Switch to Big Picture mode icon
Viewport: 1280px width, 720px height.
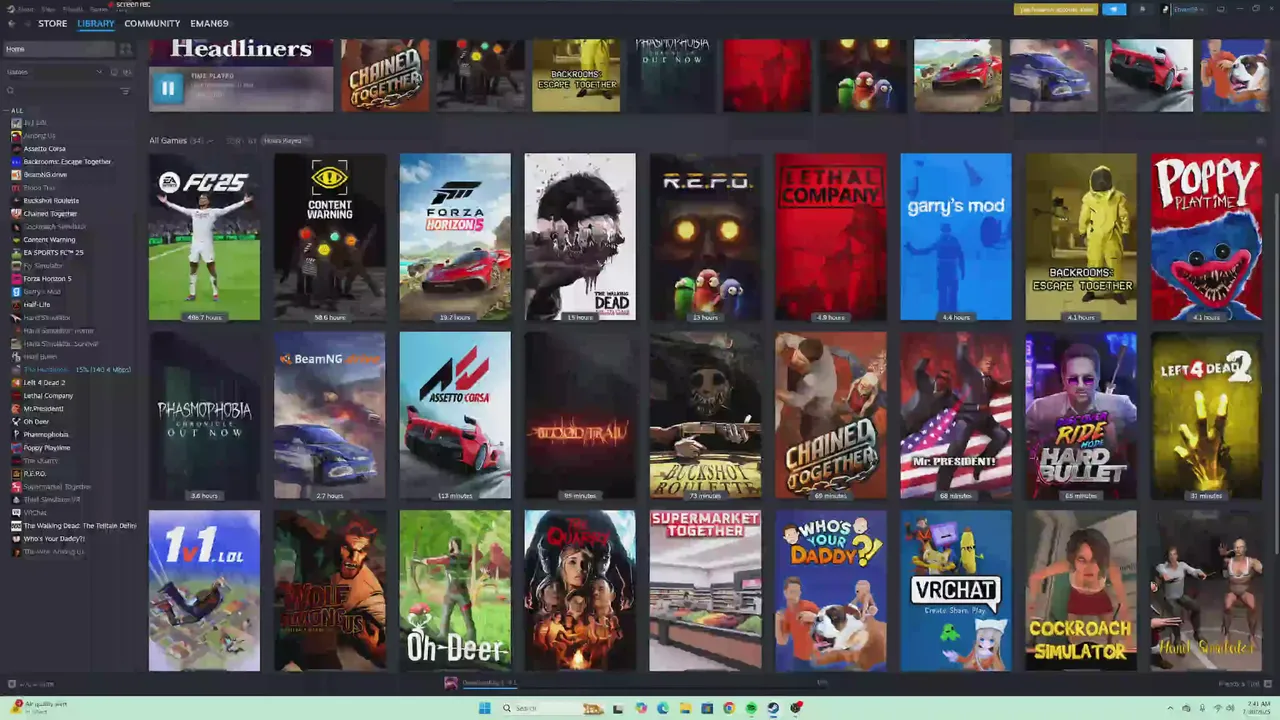pos(1220,9)
